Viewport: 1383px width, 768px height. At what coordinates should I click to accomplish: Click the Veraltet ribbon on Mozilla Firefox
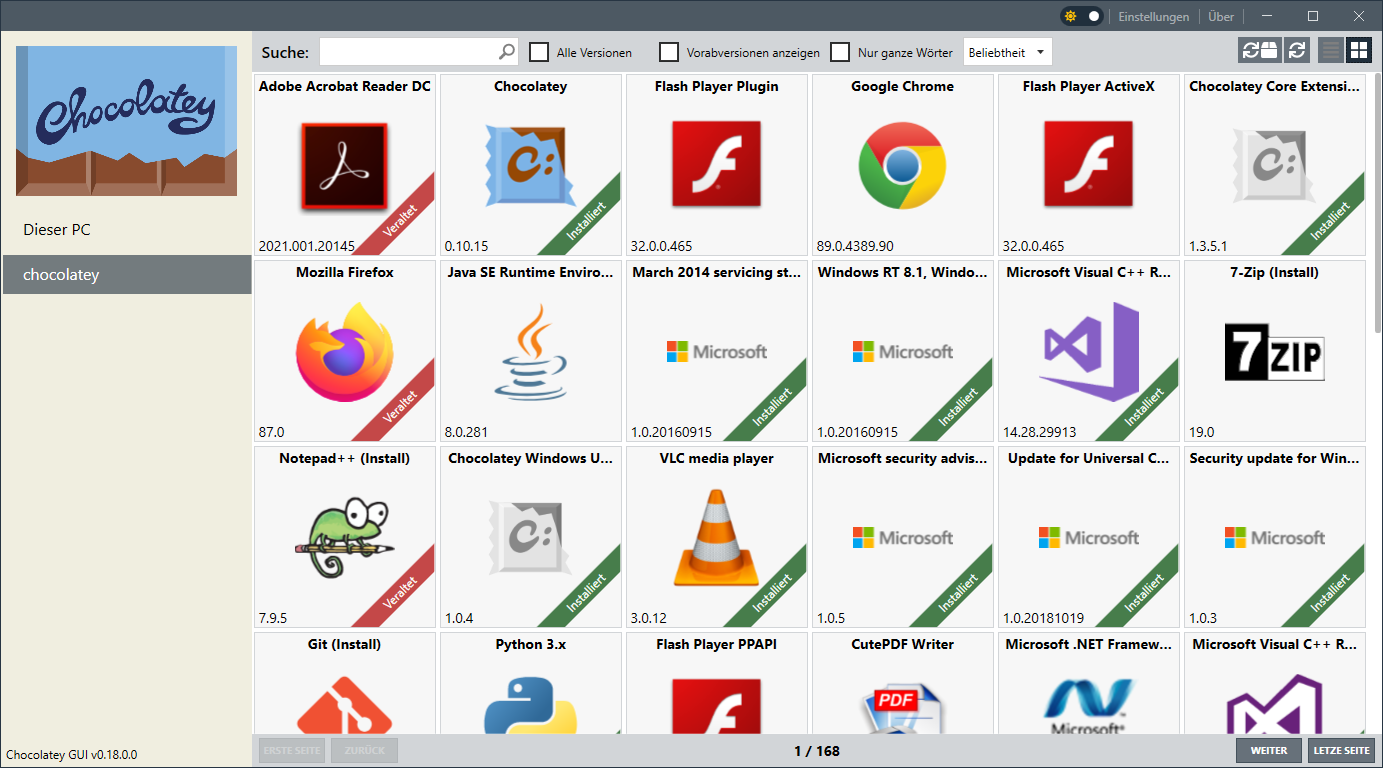point(399,405)
